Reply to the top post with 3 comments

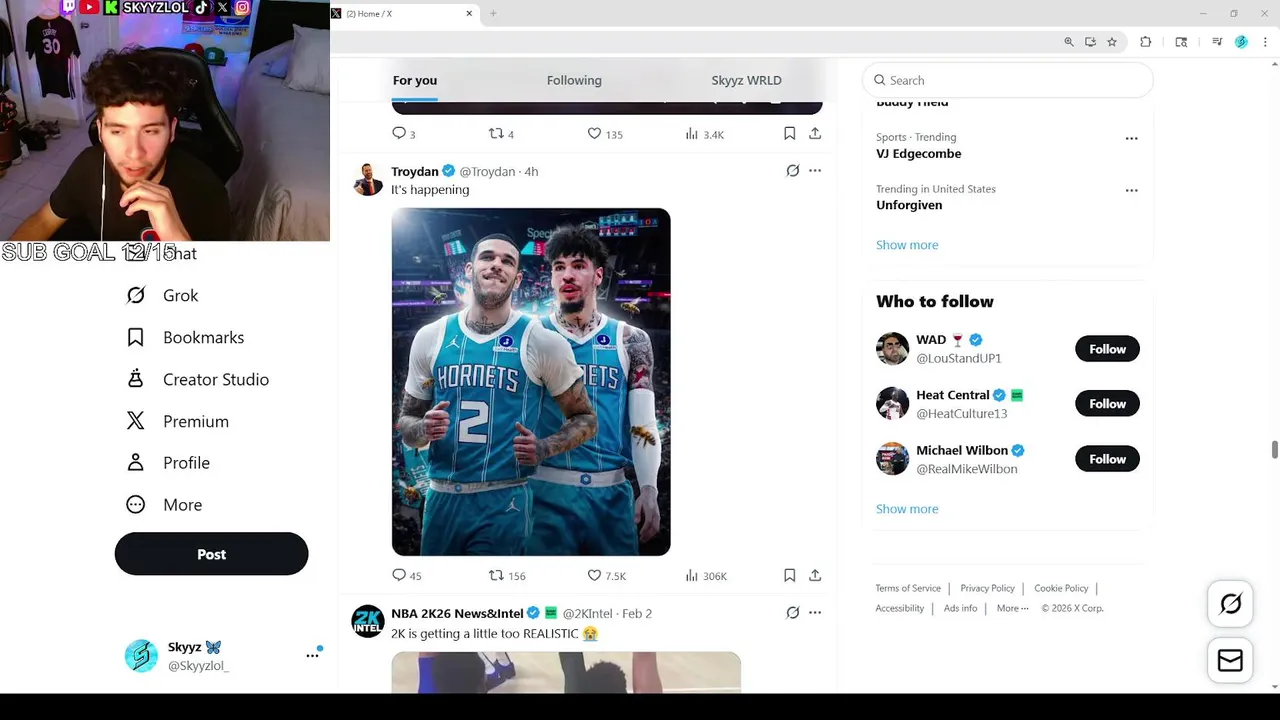tap(404, 133)
